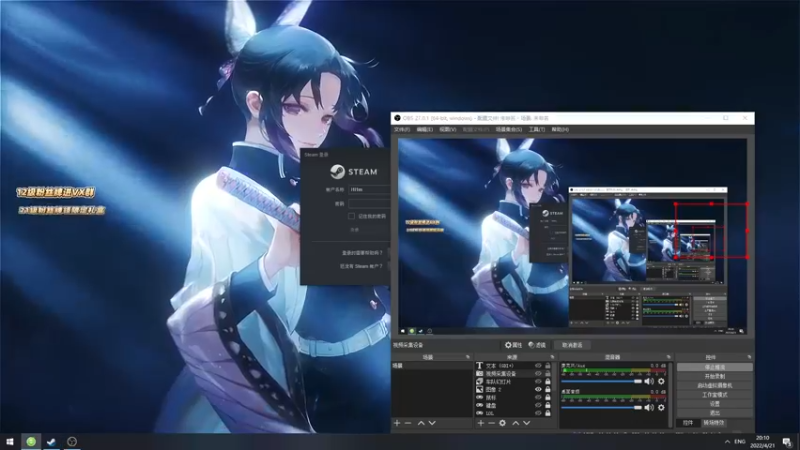800x450 pixels.
Task: Click Steam icon in Windows taskbar
Action: point(52,442)
